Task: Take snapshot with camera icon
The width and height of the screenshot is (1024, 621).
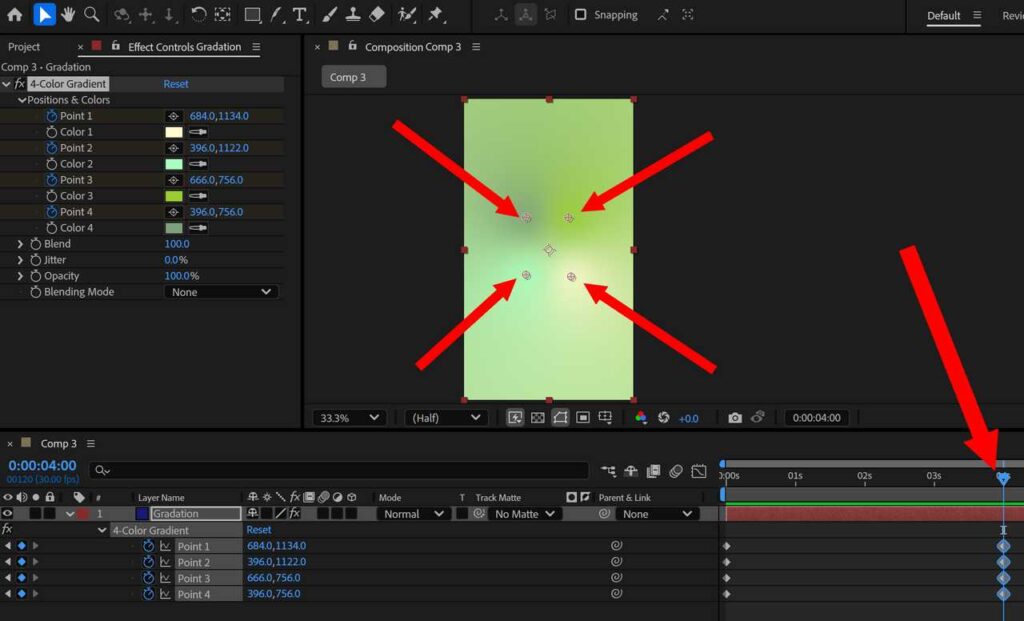Action: click(735, 418)
